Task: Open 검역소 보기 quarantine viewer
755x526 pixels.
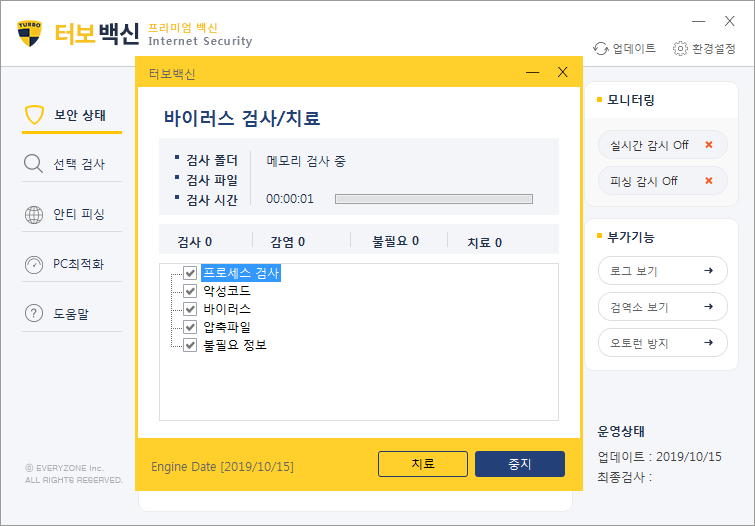Action: [661, 307]
